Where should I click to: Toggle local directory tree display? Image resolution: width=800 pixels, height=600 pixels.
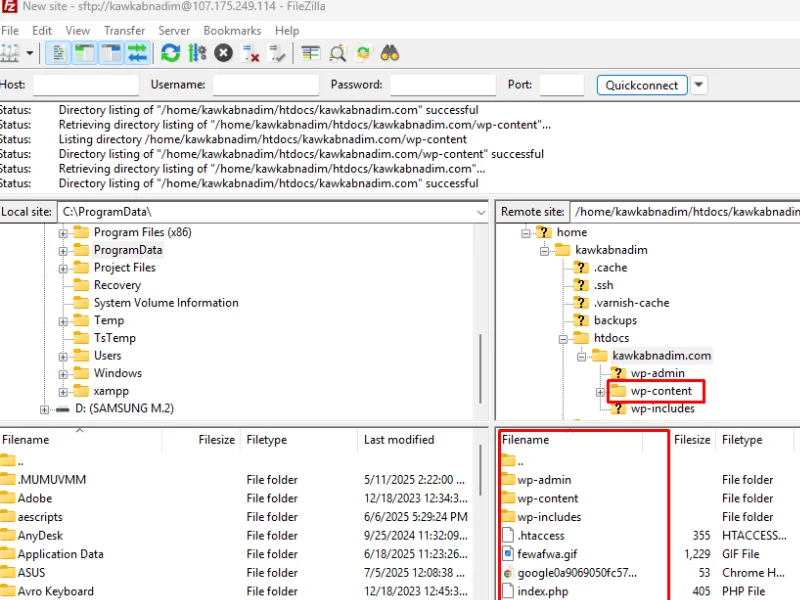[85, 53]
